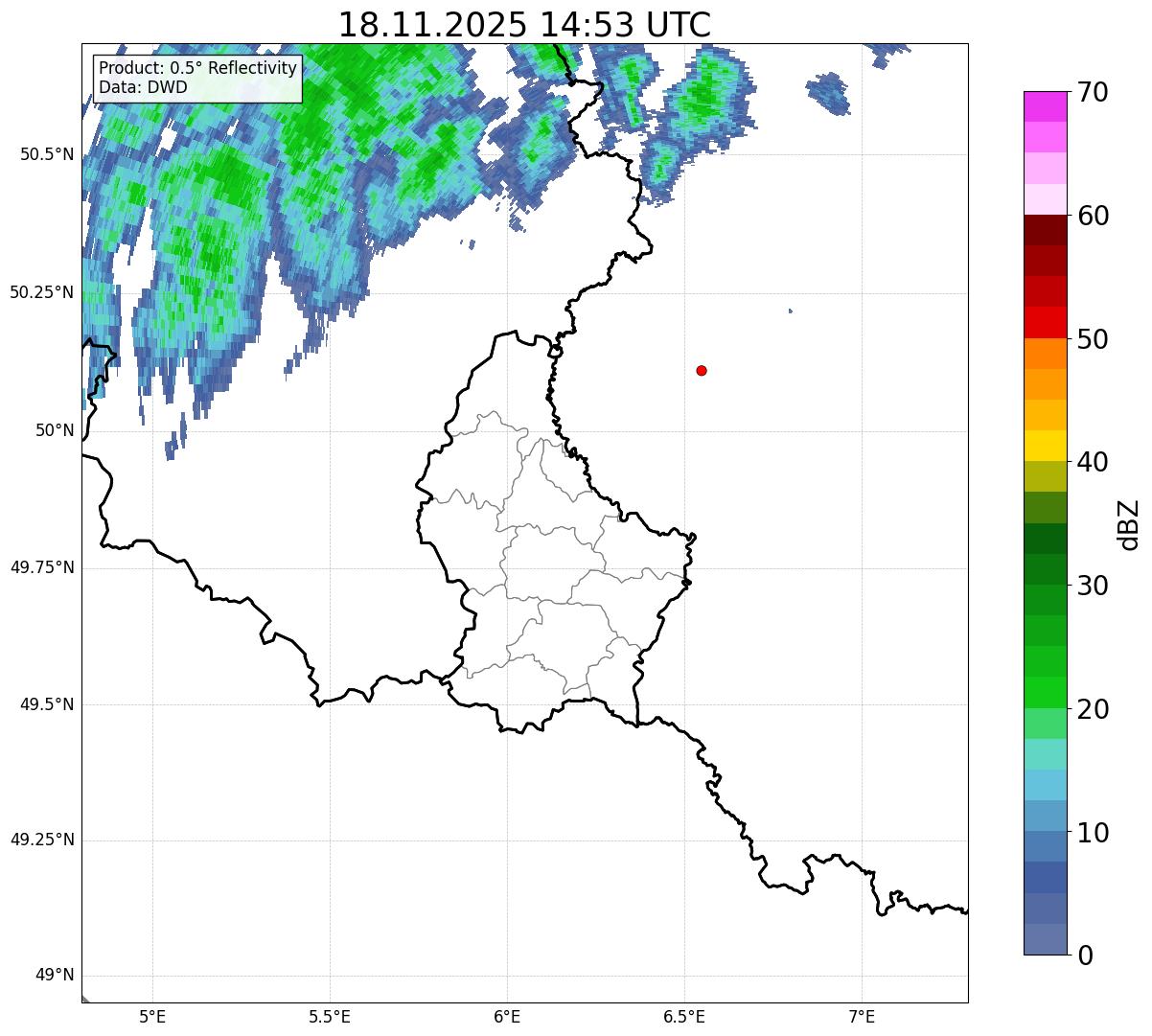Click the plot title "18.11.2025 14:53 UTC"

click(524, 25)
